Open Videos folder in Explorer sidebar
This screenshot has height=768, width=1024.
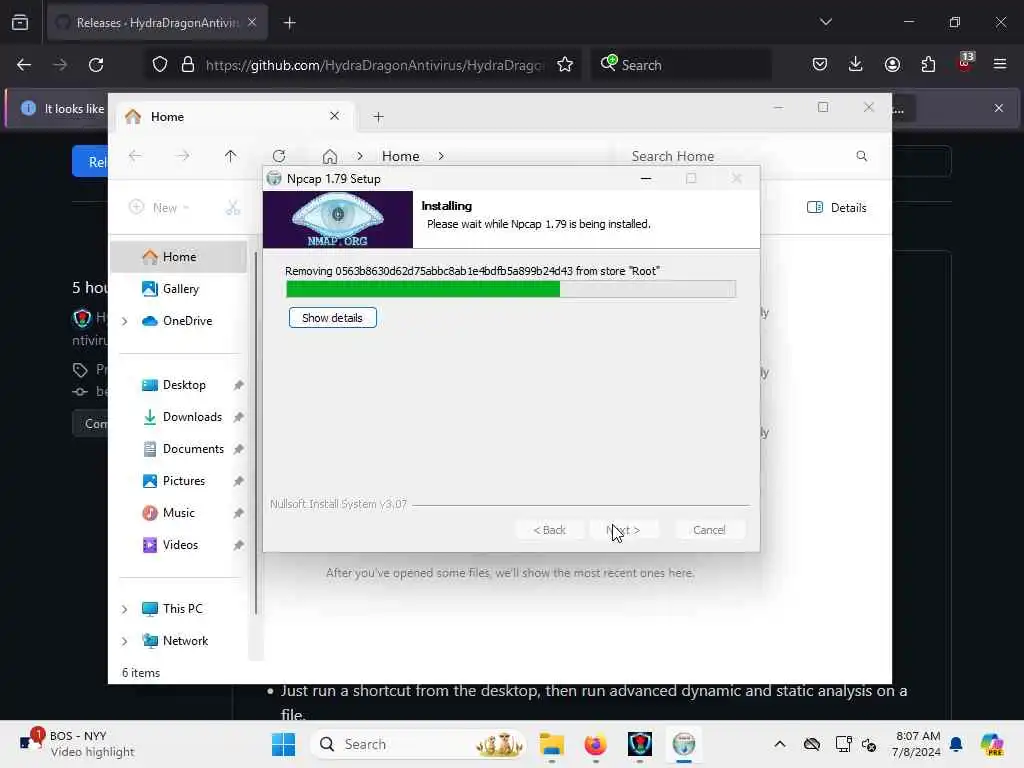pos(180,545)
